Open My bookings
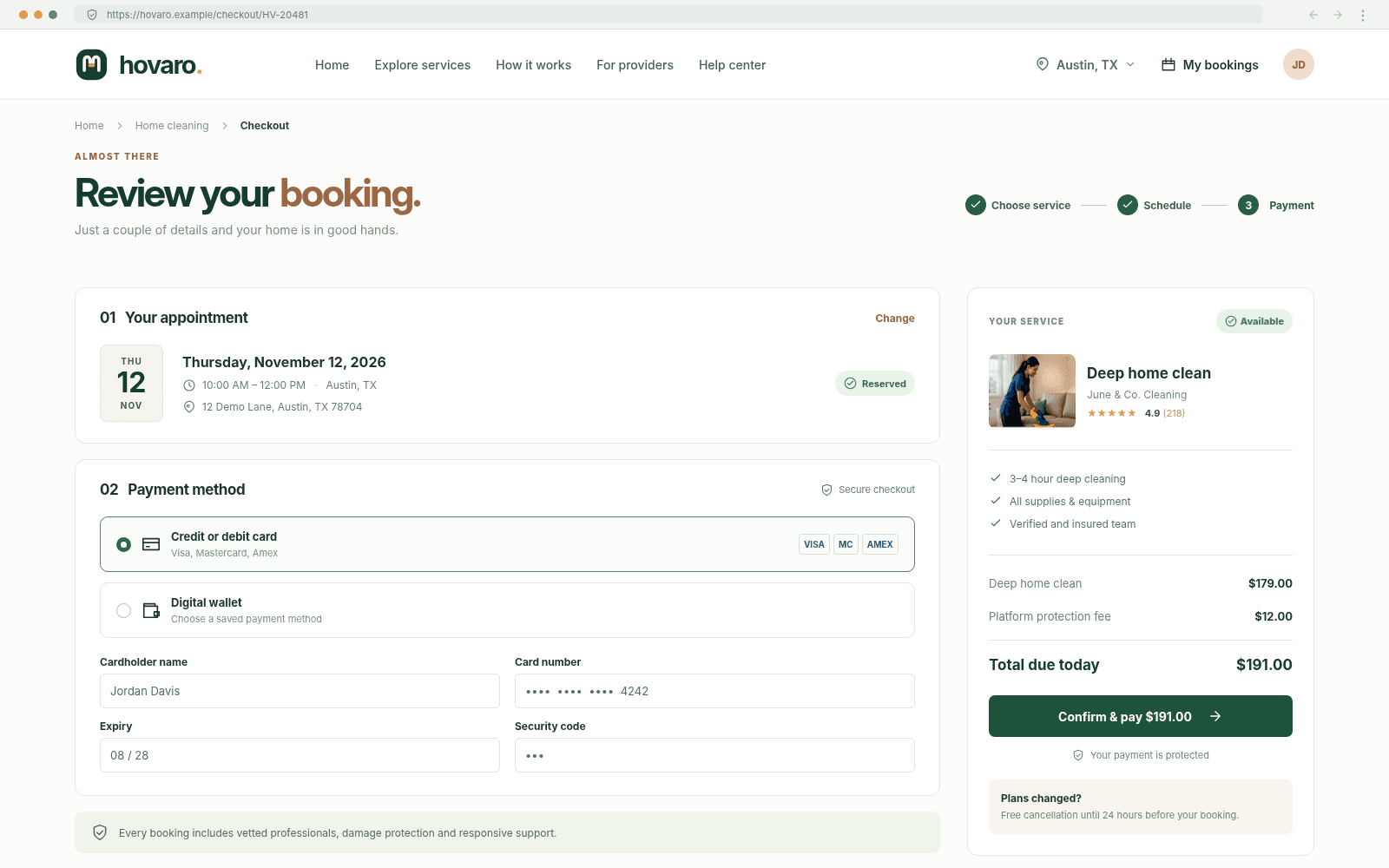 pos(1210,65)
